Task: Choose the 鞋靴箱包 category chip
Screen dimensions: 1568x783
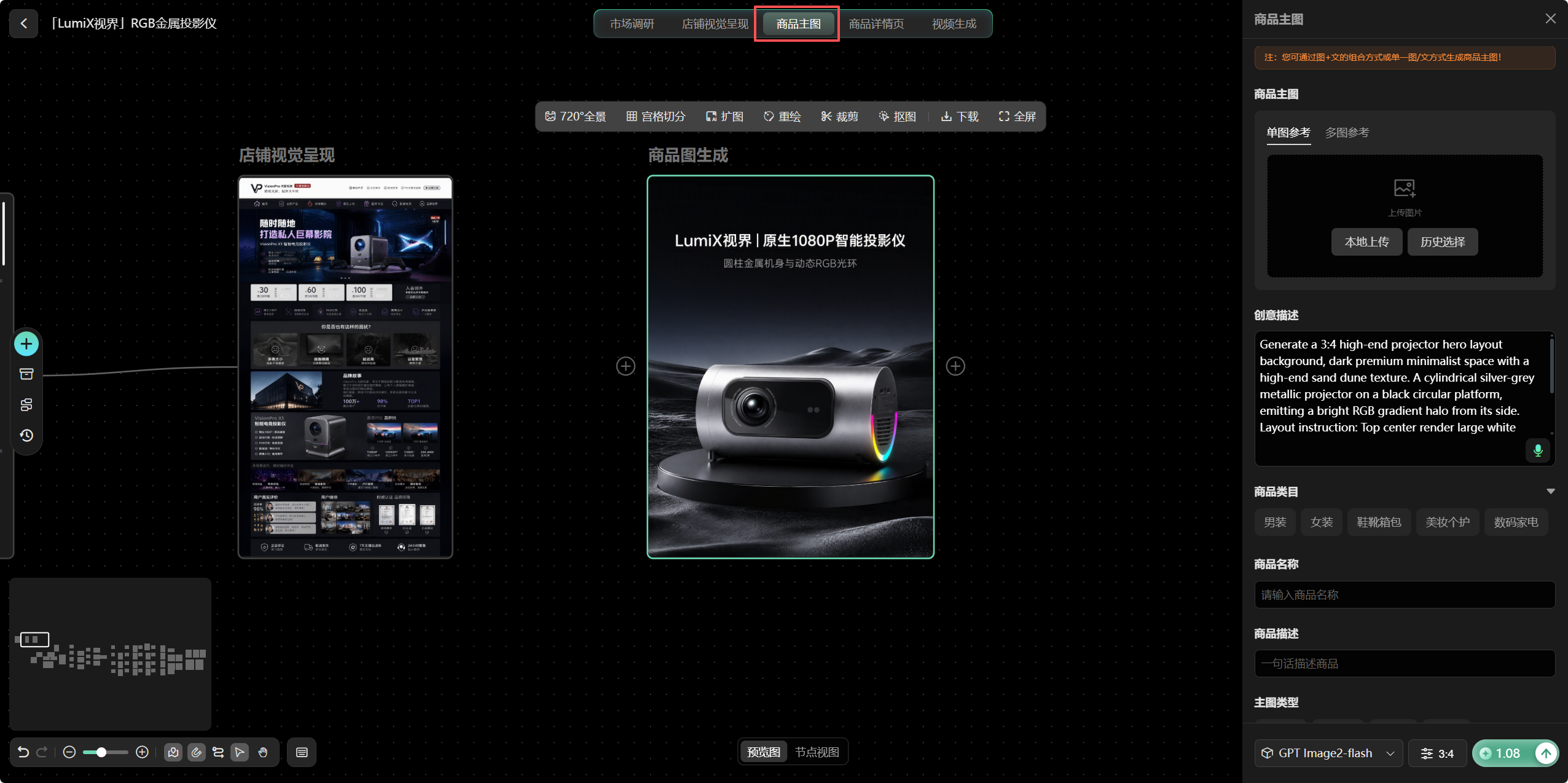Action: [1379, 522]
